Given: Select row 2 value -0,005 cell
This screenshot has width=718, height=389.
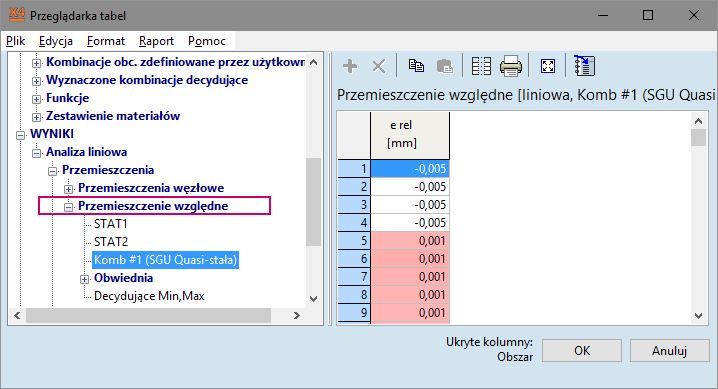Looking at the screenshot, I should [410, 187].
